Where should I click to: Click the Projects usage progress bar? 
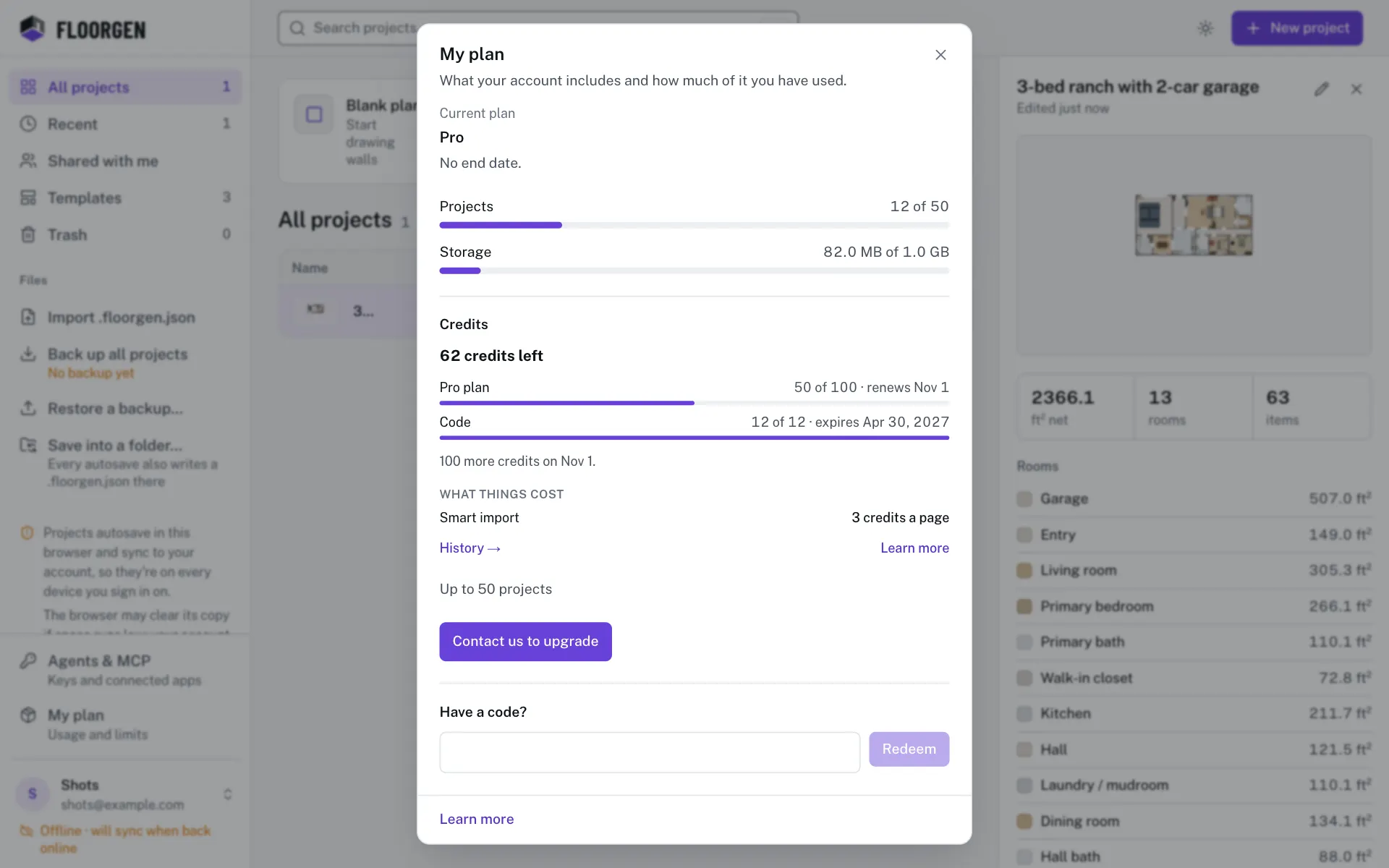coord(694,225)
